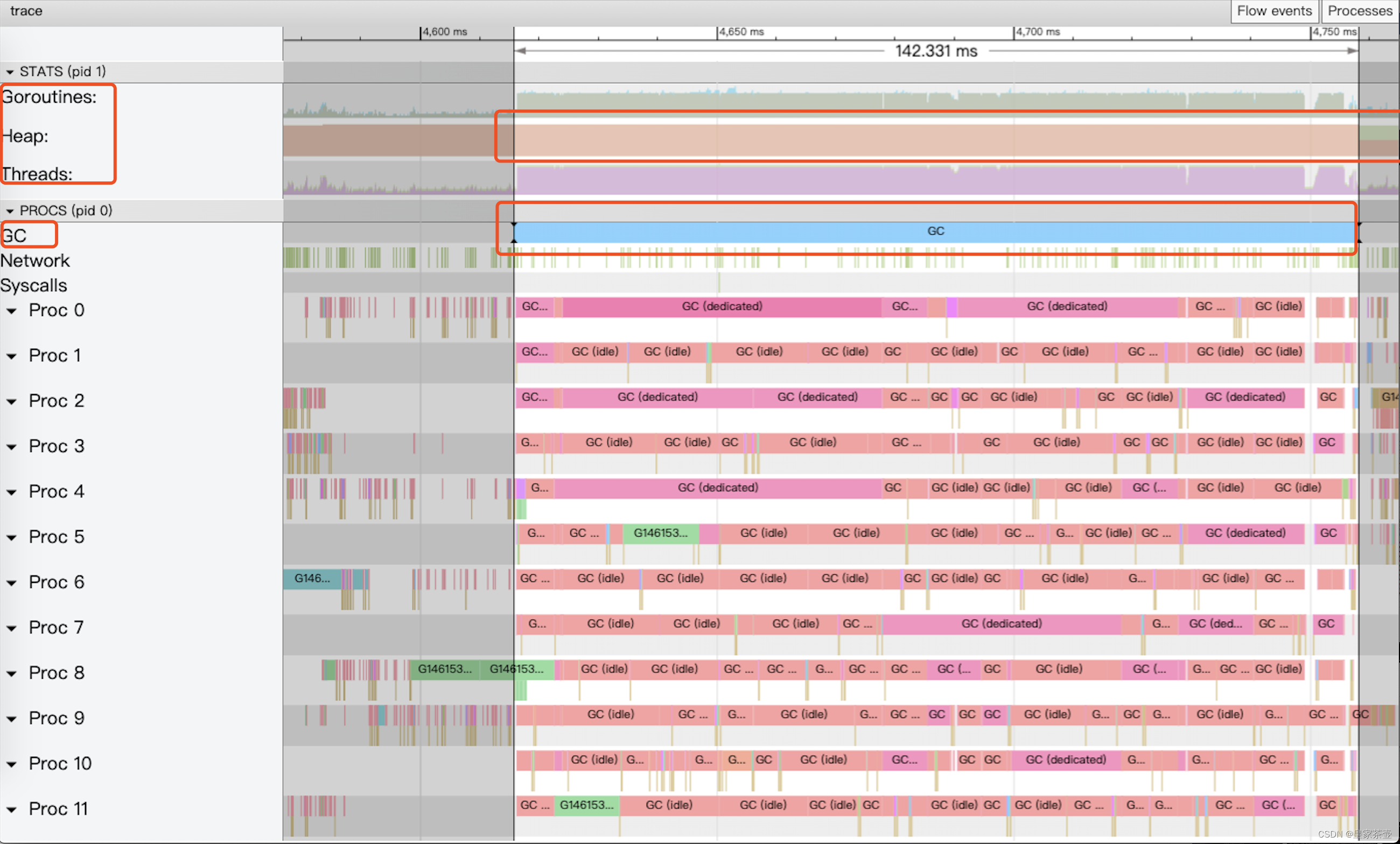
Task: Click the Heap counter track
Action: click(x=852, y=140)
